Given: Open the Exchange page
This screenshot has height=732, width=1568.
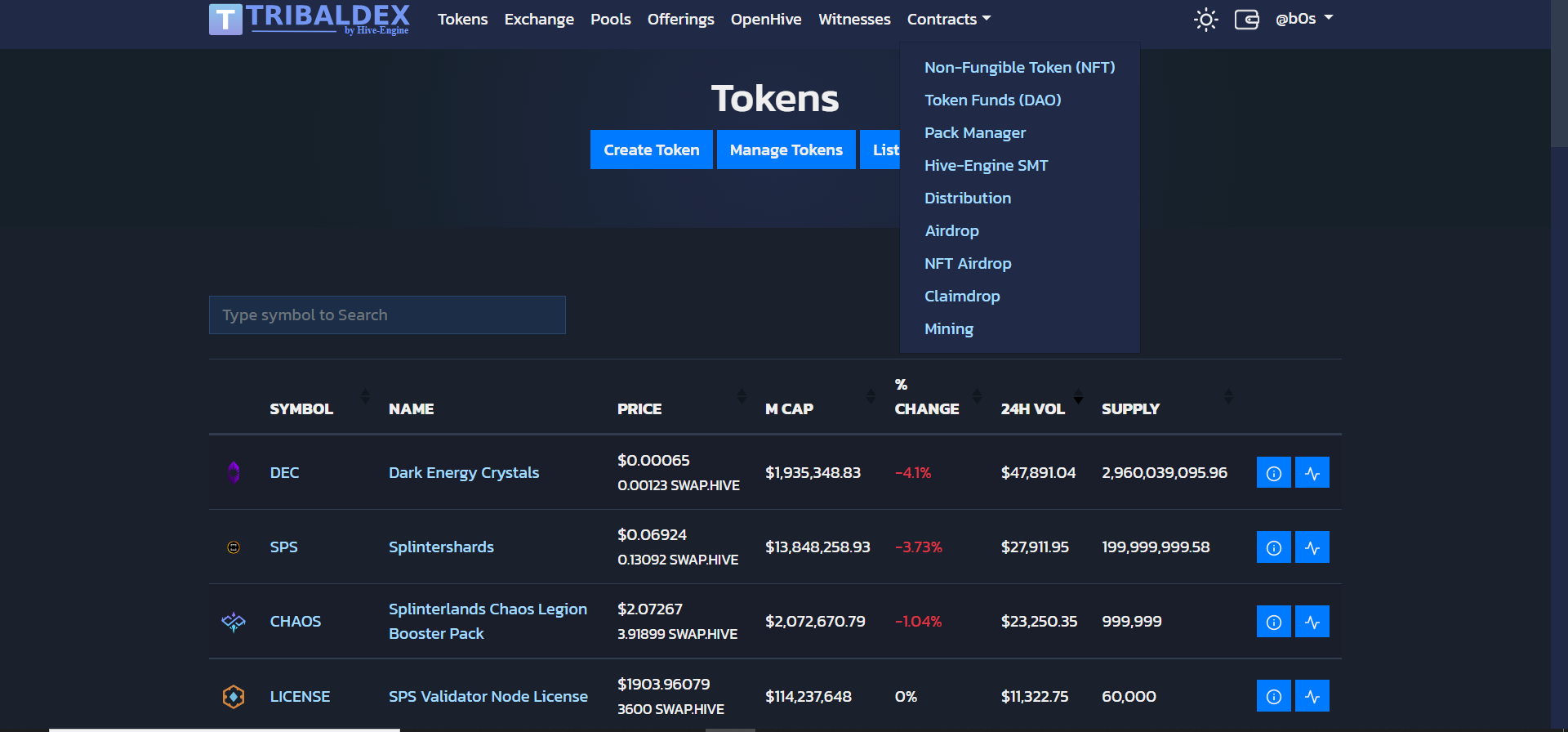Looking at the screenshot, I should click(539, 19).
